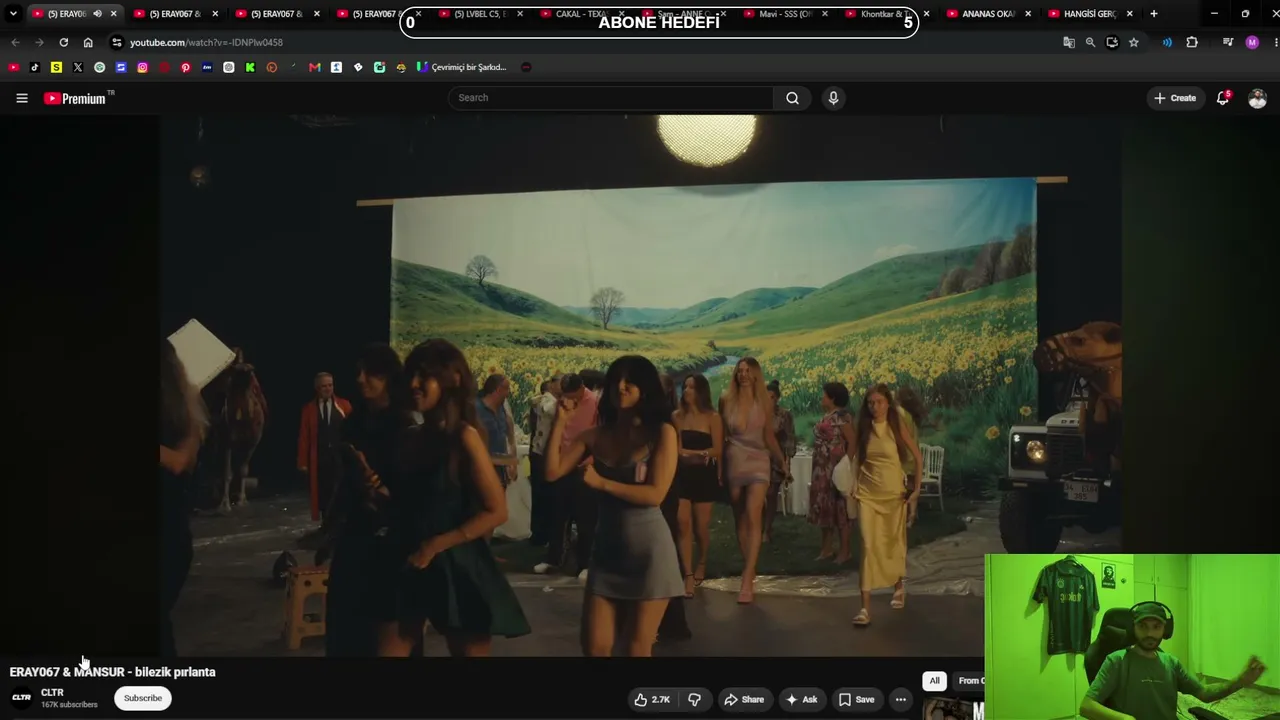
Task: Open a new browser tab
Action: coord(1153,14)
